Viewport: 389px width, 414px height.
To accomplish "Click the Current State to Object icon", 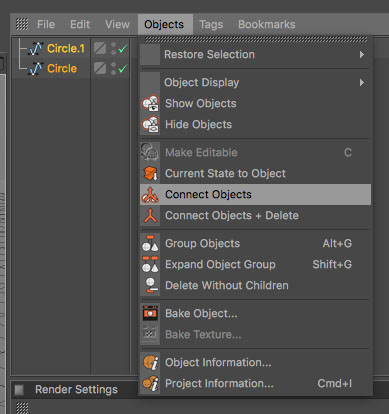I will click(x=150, y=174).
